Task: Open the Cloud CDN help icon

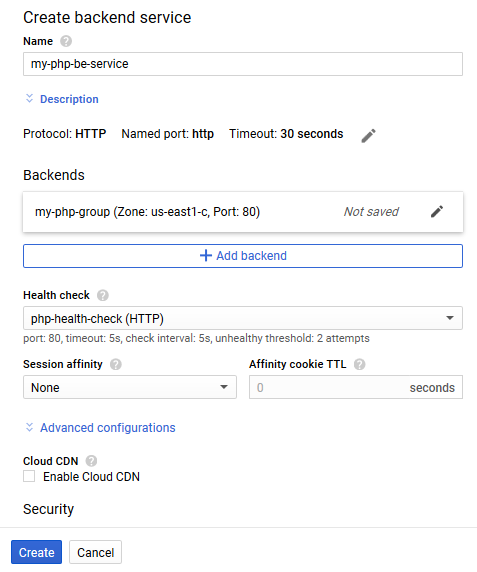Action: tap(91, 461)
